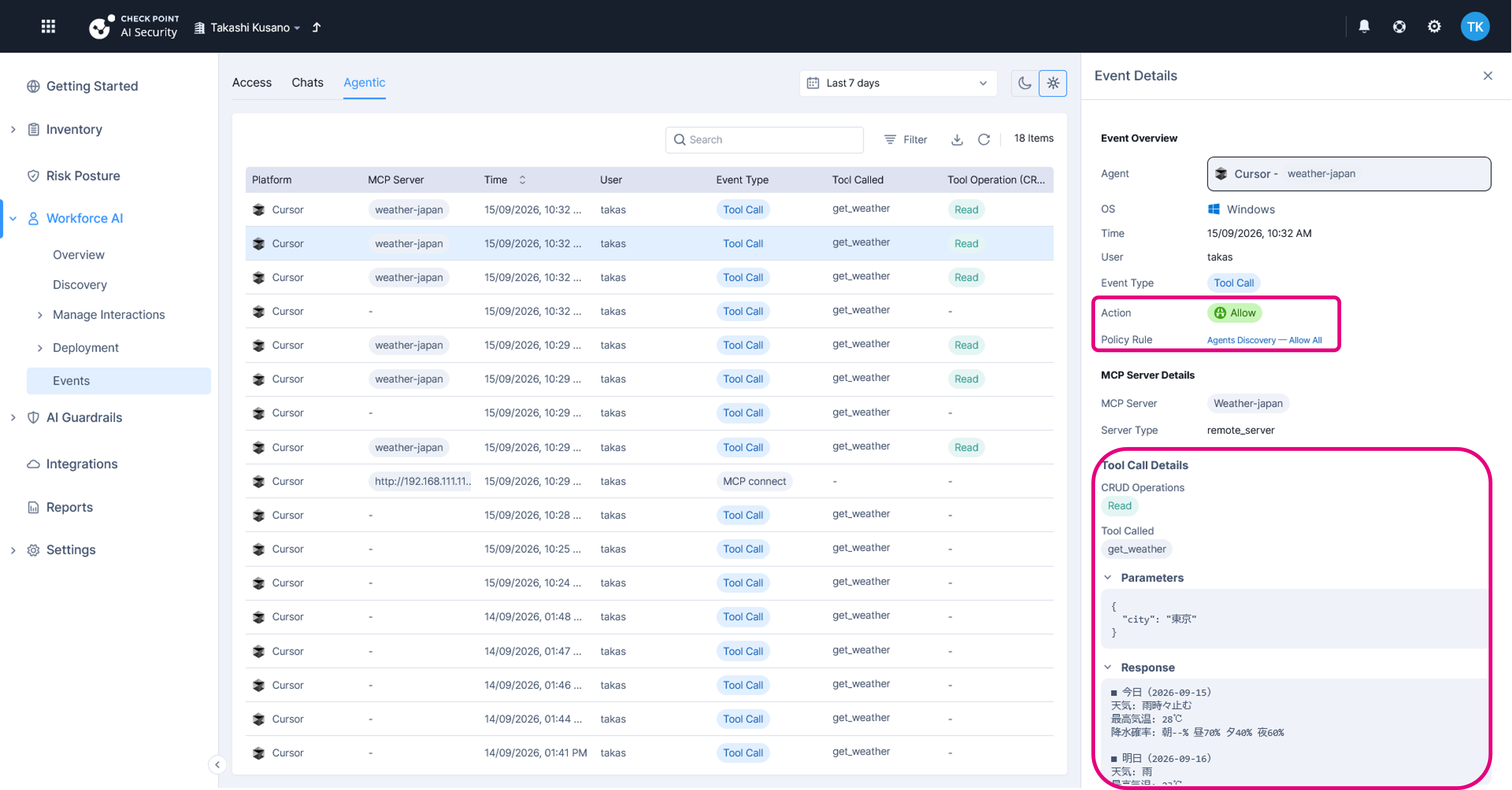This screenshot has width=1512, height=790.
Task: Expand the Settings section in sidebar
Action: click(x=13, y=550)
